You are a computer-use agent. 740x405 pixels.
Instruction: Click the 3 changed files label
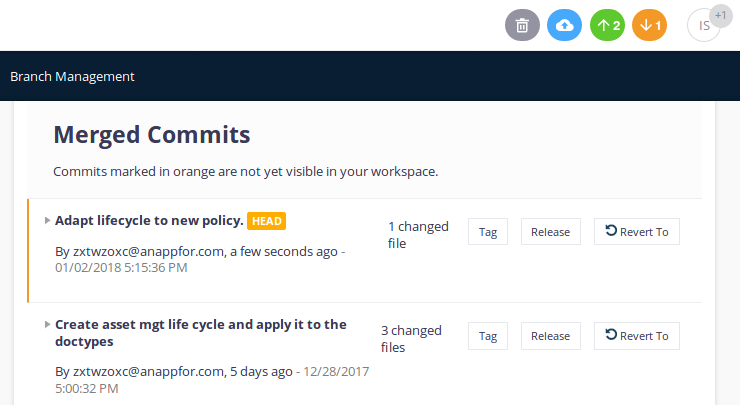tap(411, 339)
